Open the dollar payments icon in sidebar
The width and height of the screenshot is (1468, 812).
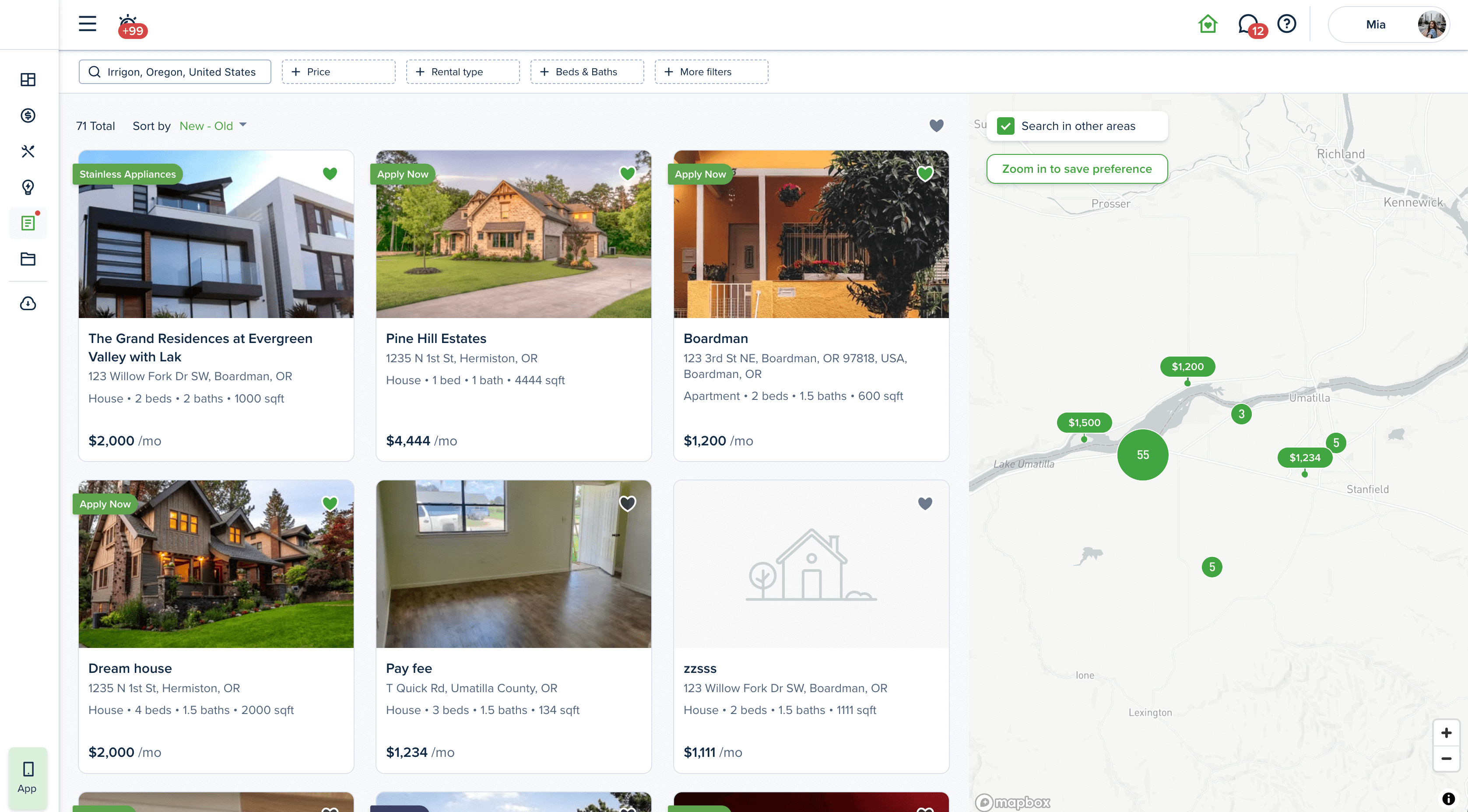point(28,115)
